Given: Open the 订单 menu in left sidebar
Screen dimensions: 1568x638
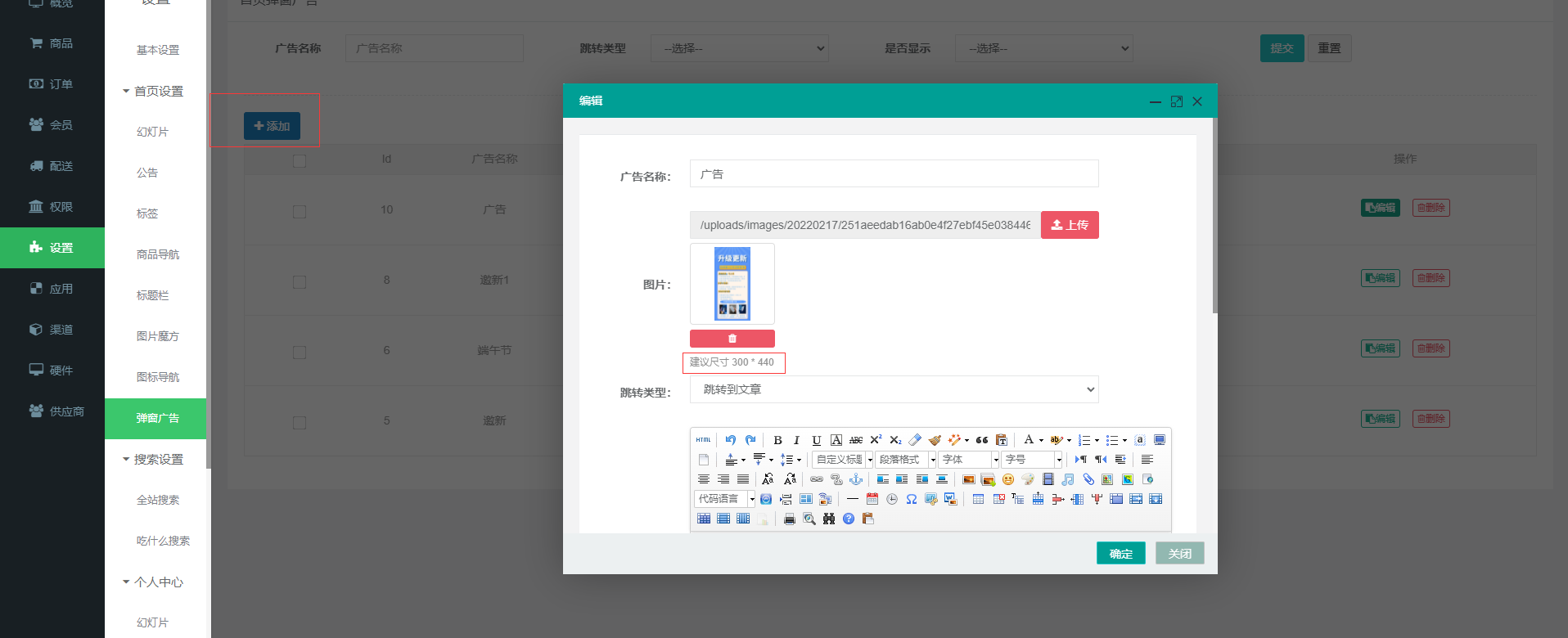Looking at the screenshot, I should click(52, 84).
